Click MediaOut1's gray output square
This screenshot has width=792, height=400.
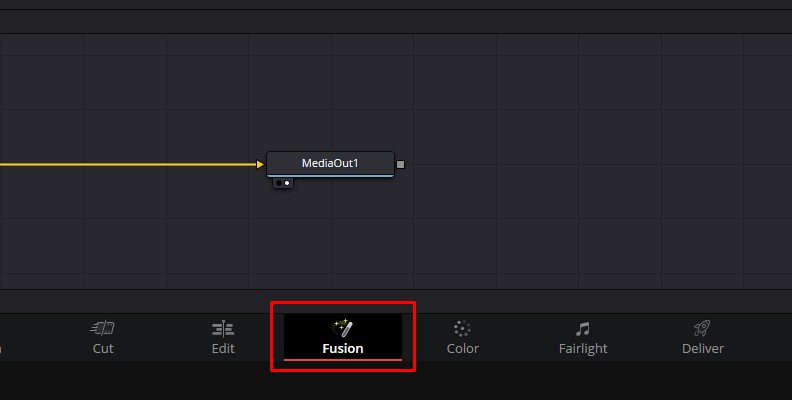pos(401,164)
